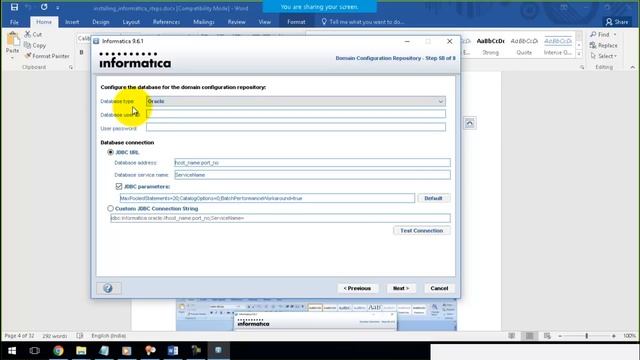This screenshot has height=360, width=640.
Task: Open the Customize Quick Access Toolbar arrow
Action: (58, 7)
